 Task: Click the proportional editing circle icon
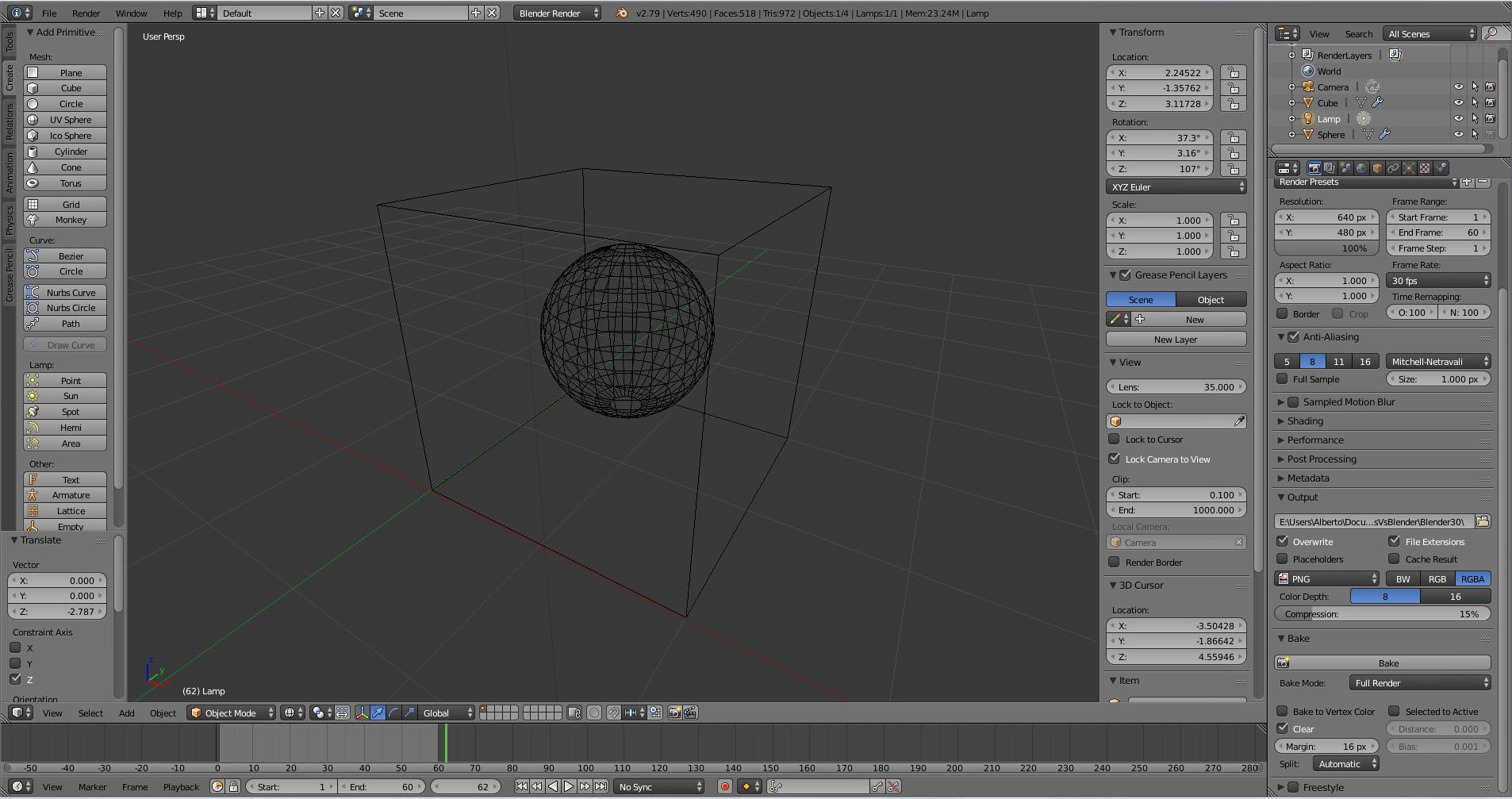(x=593, y=713)
